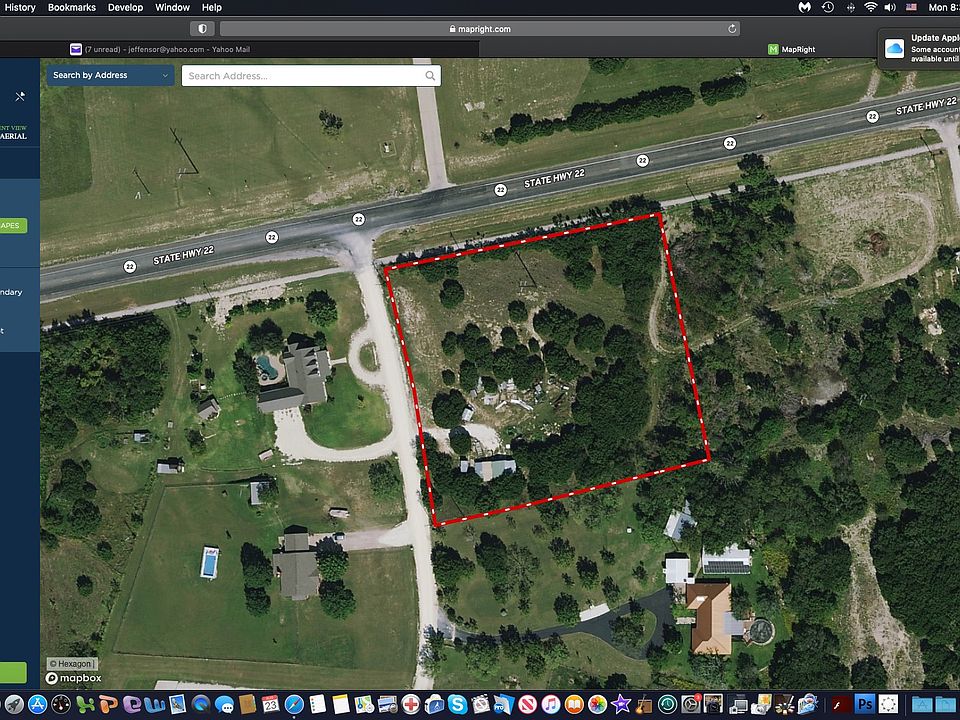
Task: Open Microsoft Excel from the Dock
Action: coord(86,704)
